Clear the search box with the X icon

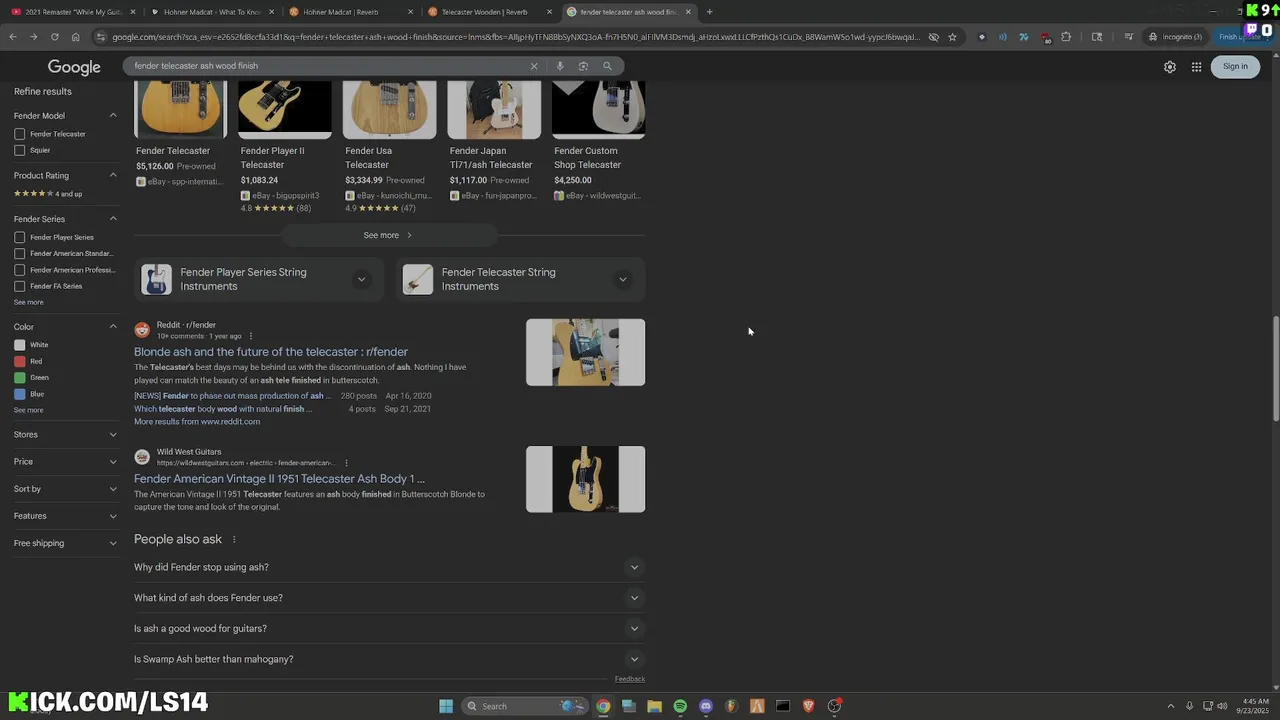pos(534,66)
